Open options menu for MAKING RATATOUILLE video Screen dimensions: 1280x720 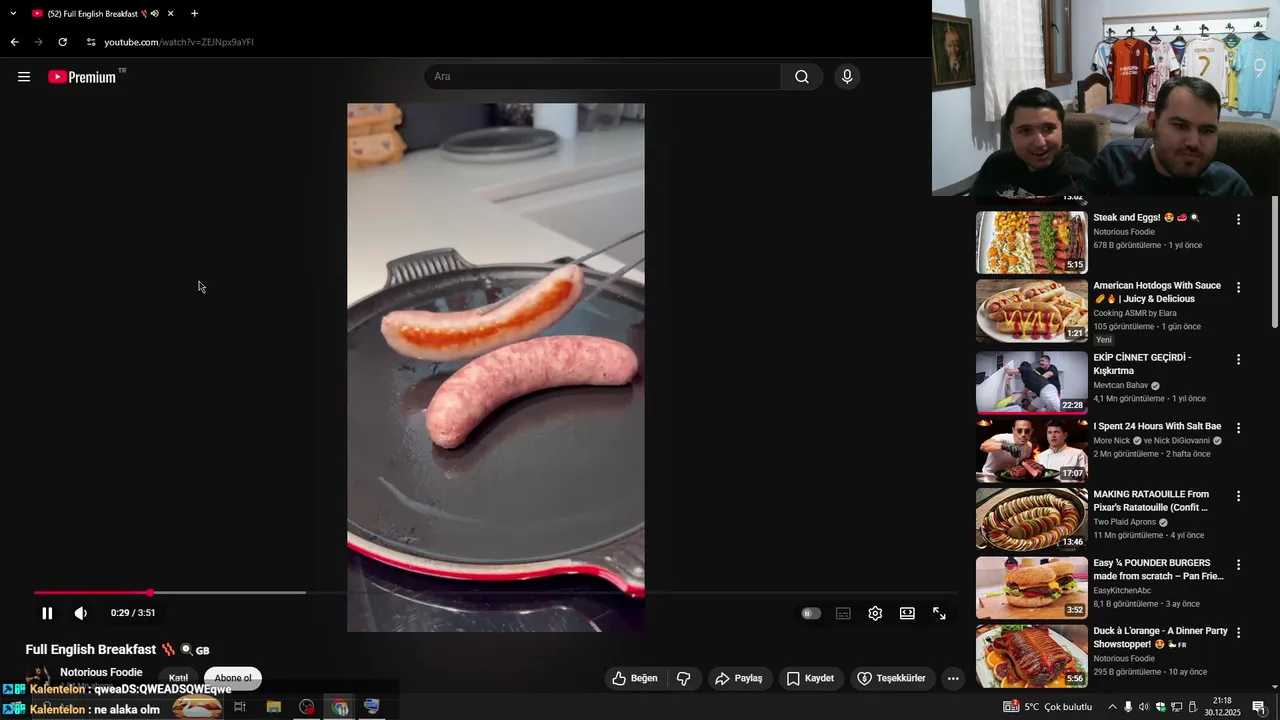click(x=1238, y=496)
